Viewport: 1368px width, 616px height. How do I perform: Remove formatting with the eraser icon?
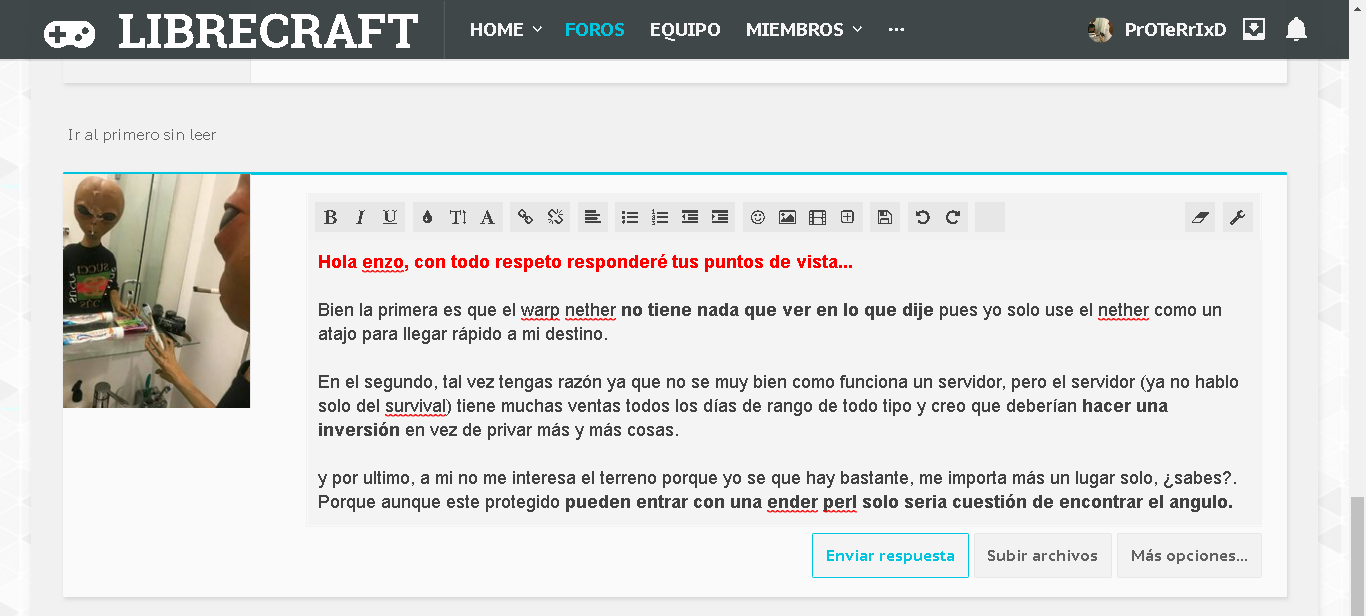coord(1199,217)
